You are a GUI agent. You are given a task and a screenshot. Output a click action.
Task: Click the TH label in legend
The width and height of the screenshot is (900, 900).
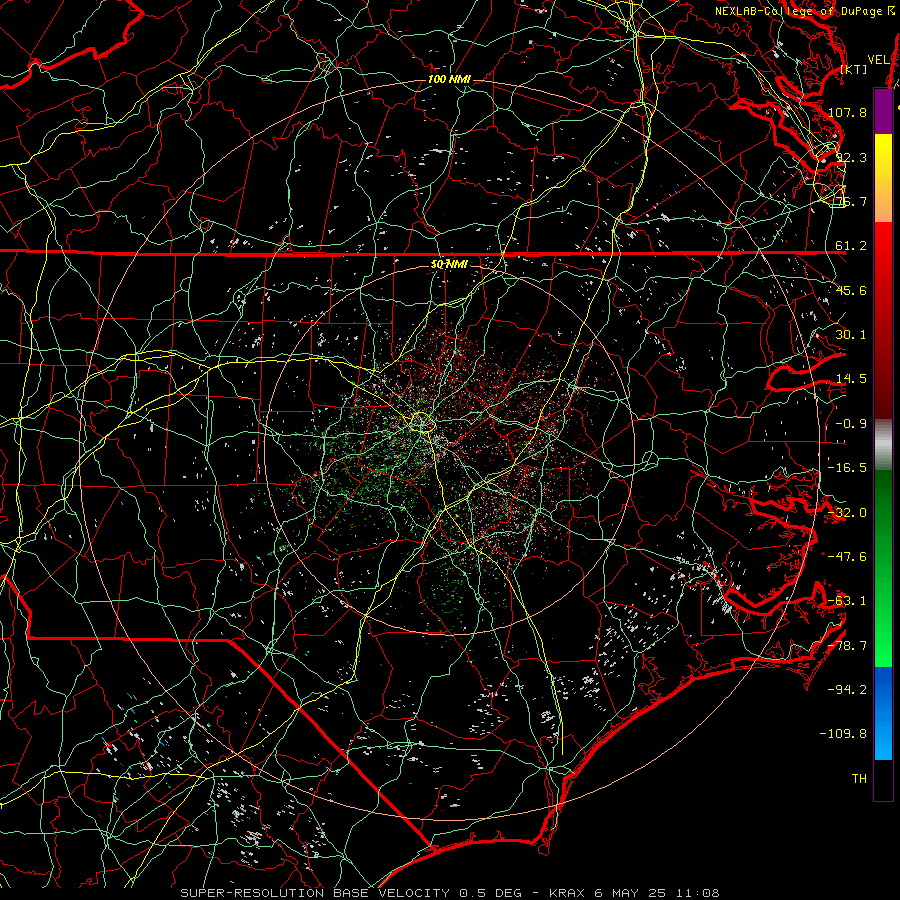(859, 779)
